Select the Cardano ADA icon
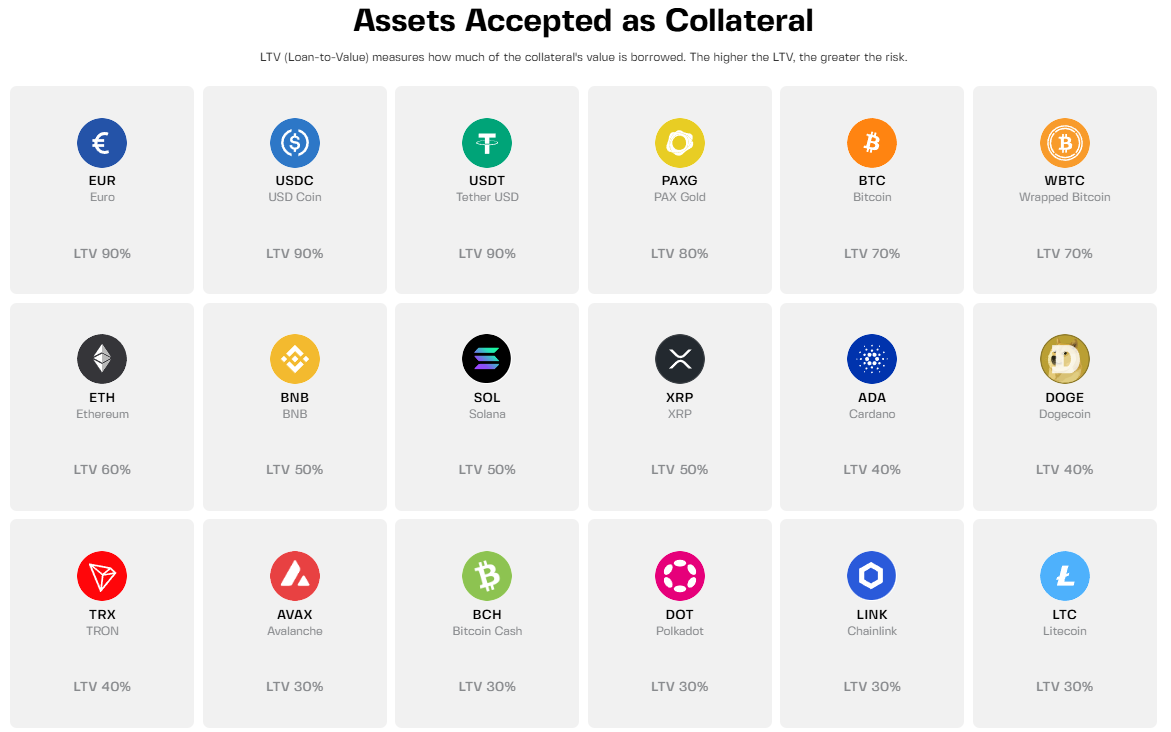 (872, 359)
